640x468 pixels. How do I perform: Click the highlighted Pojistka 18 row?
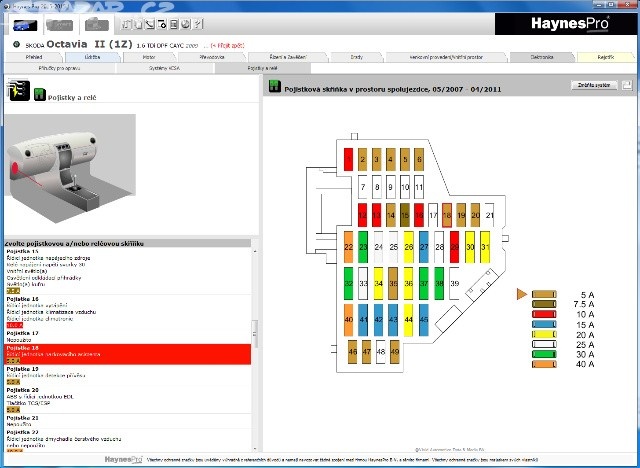tap(128, 354)
